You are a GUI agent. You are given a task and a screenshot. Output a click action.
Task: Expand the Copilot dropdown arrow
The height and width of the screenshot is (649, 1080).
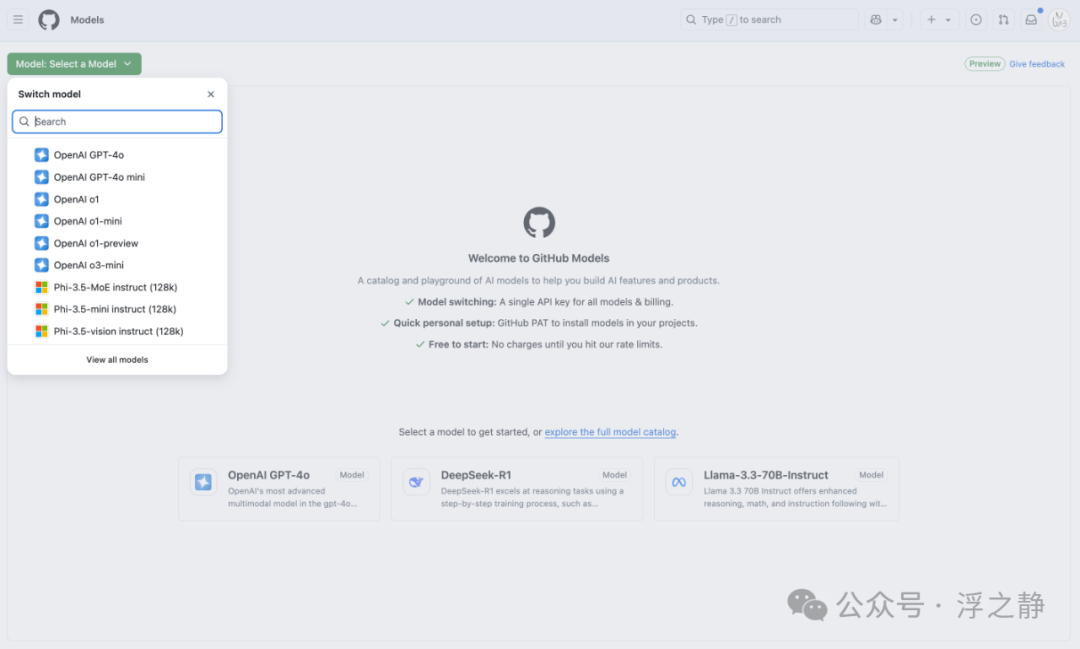pyautogui.click(x=895, y=20)
